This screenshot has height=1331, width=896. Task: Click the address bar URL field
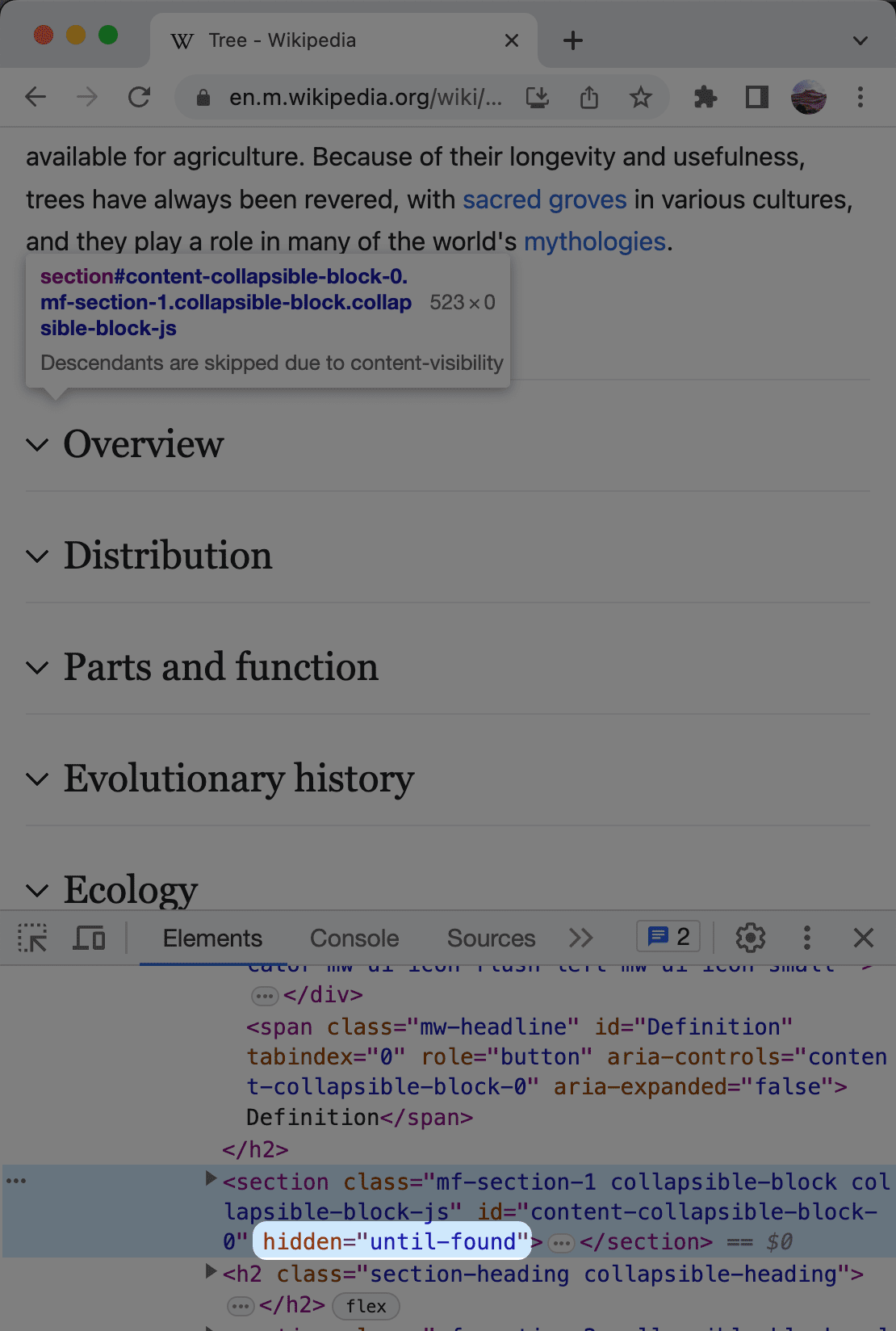pyautogui.click(x=363, y=98)
